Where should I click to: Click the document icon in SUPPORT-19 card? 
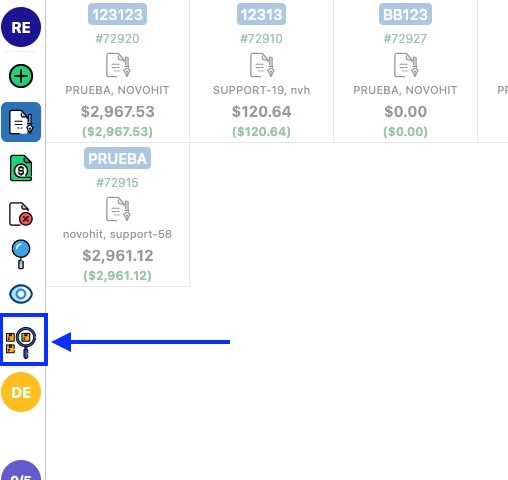[x=262, y=65]
